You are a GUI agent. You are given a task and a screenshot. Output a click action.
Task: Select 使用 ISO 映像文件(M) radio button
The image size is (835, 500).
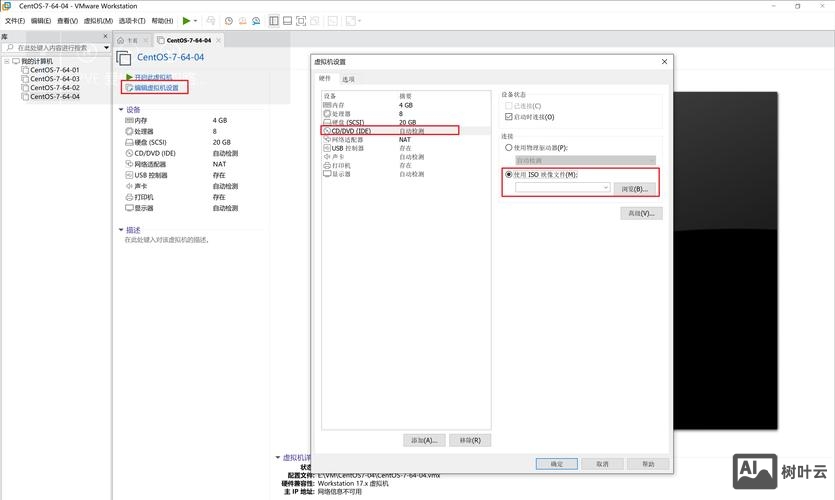point(509,174)
